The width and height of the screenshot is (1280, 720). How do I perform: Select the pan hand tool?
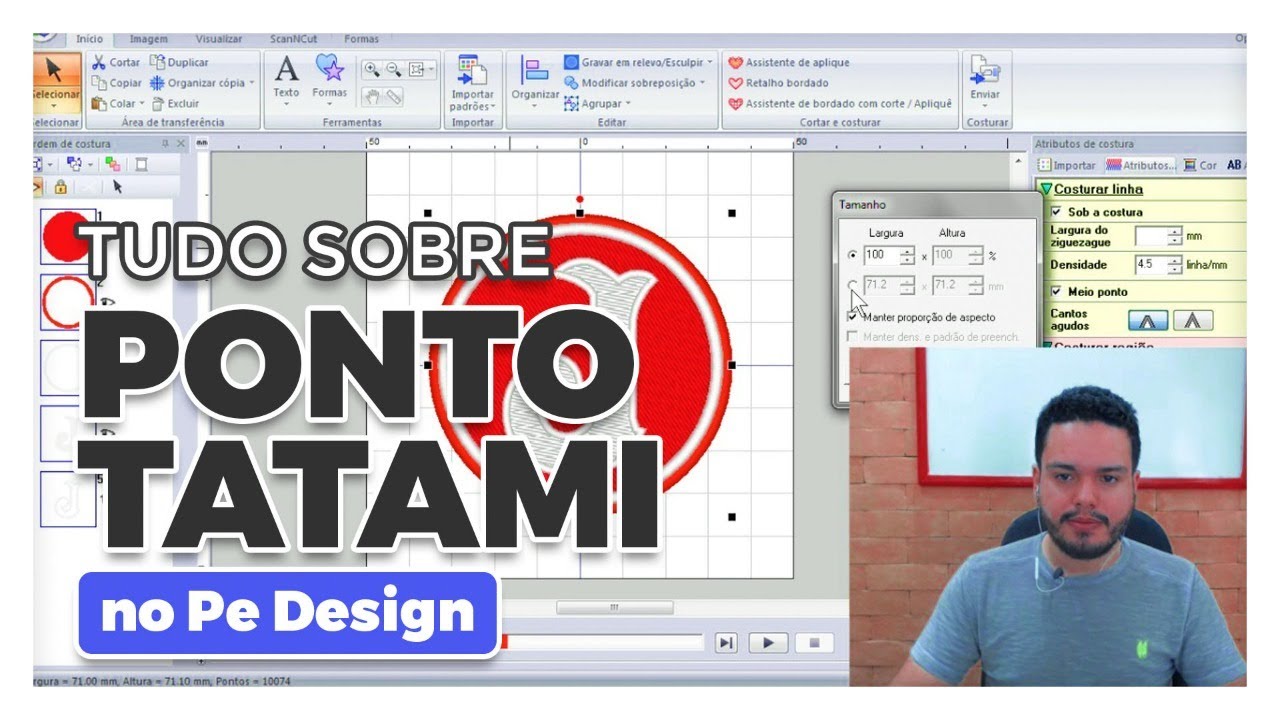(372, 97)
